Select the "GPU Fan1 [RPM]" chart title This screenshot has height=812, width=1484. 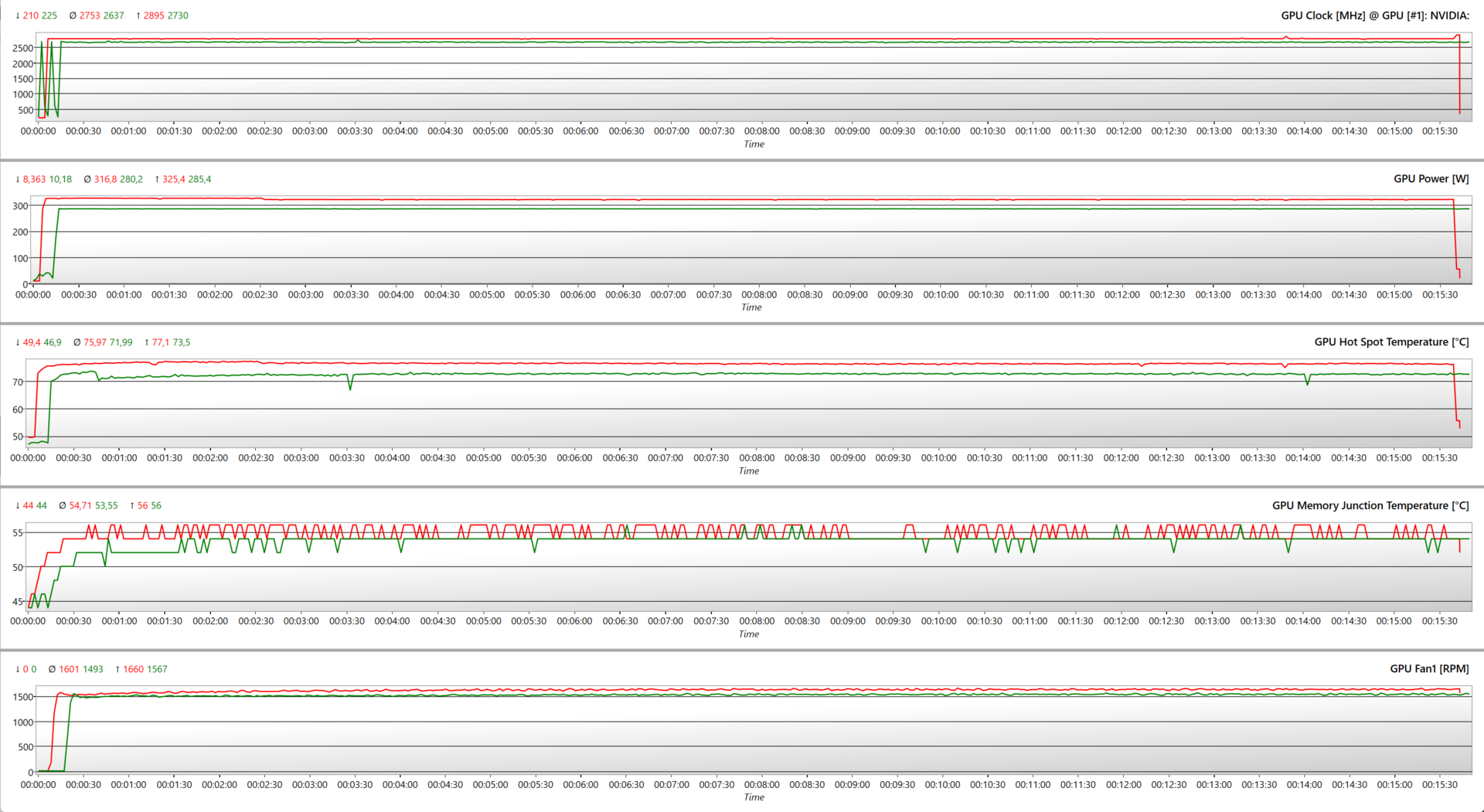[x=1430, y=668]
